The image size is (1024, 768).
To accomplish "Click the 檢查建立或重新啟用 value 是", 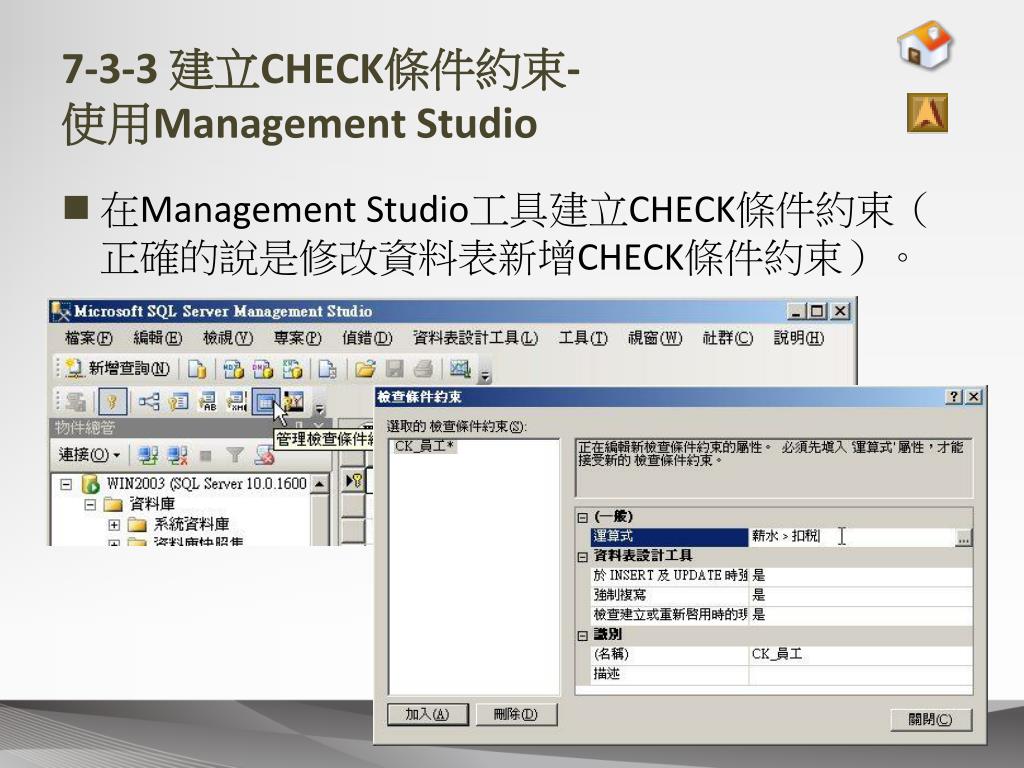I will point(861,615).
